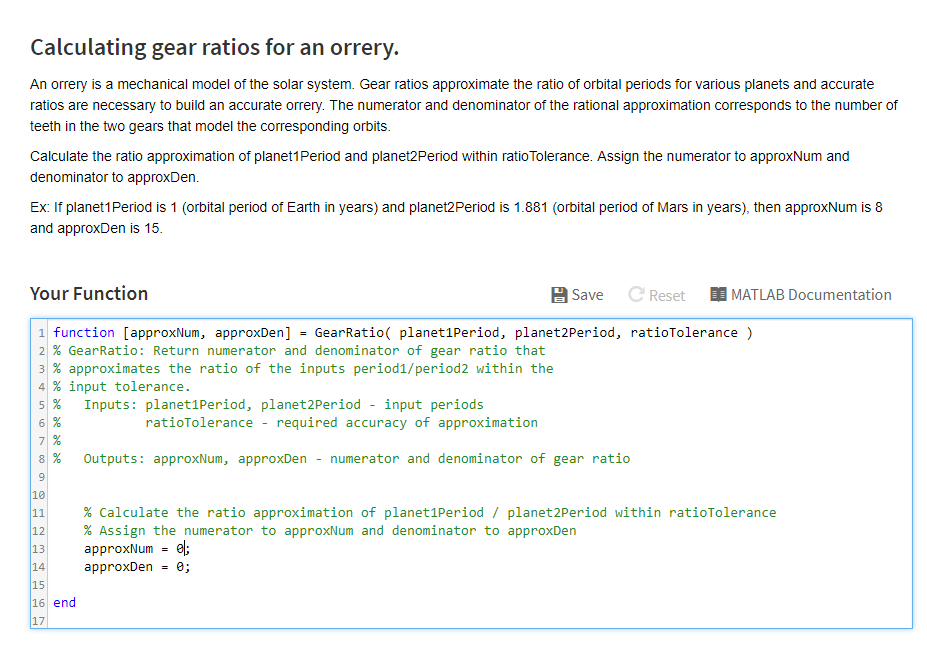
Task: Click line number 17 in the gutter
Action: [39, 620]
